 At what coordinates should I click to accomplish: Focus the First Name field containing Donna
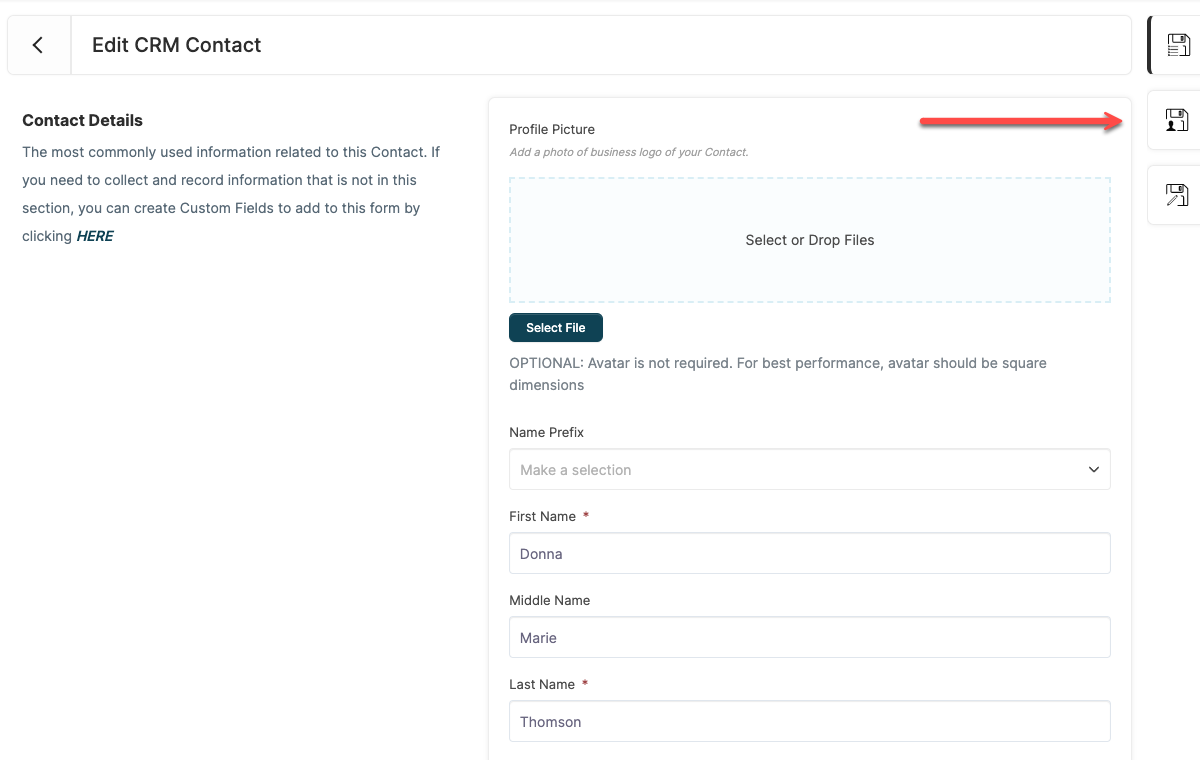(810, 553)
